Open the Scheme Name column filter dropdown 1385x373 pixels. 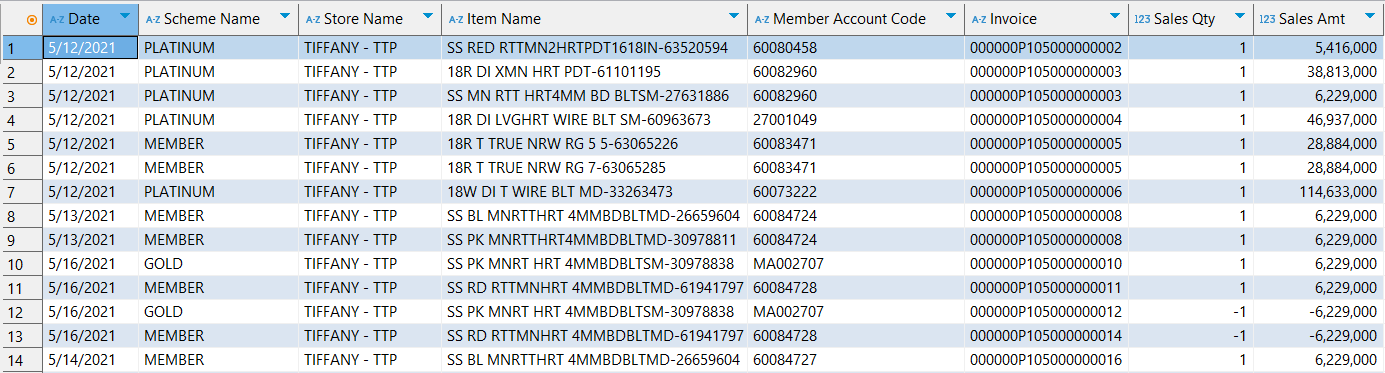284,17
